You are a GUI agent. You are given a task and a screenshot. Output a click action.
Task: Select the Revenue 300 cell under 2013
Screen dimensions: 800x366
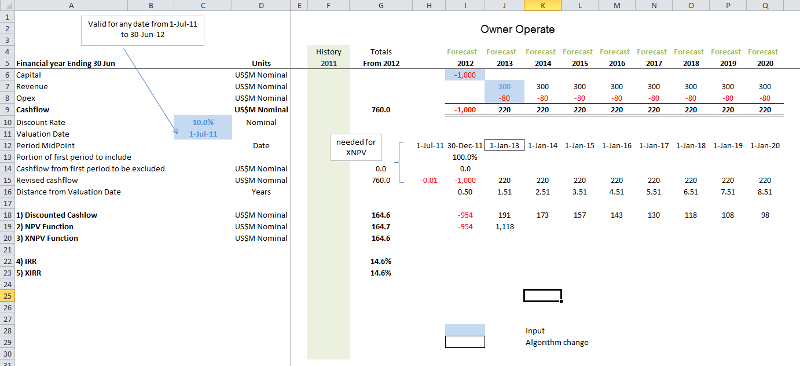504,87
